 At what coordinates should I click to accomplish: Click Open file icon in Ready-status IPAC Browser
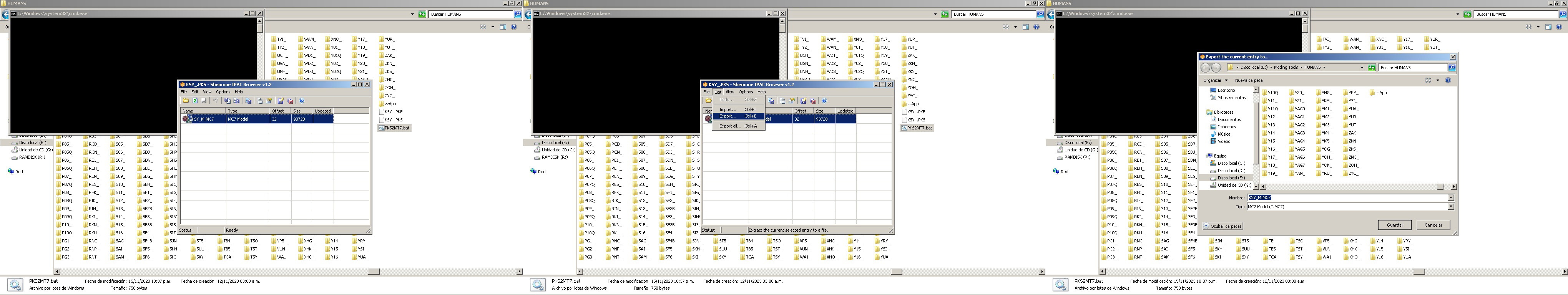click(x=186, y=101)
